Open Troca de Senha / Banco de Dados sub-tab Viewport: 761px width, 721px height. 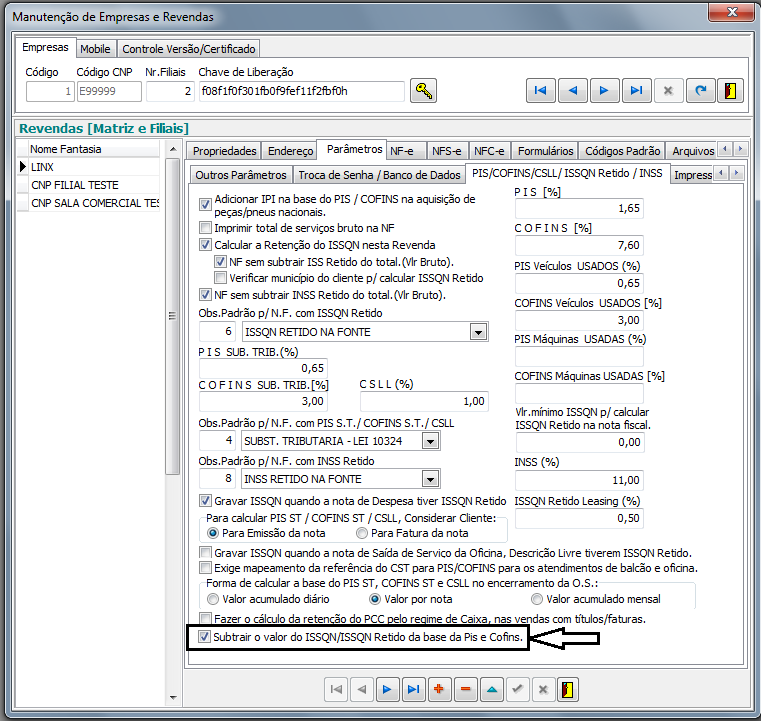pos(379,175)
